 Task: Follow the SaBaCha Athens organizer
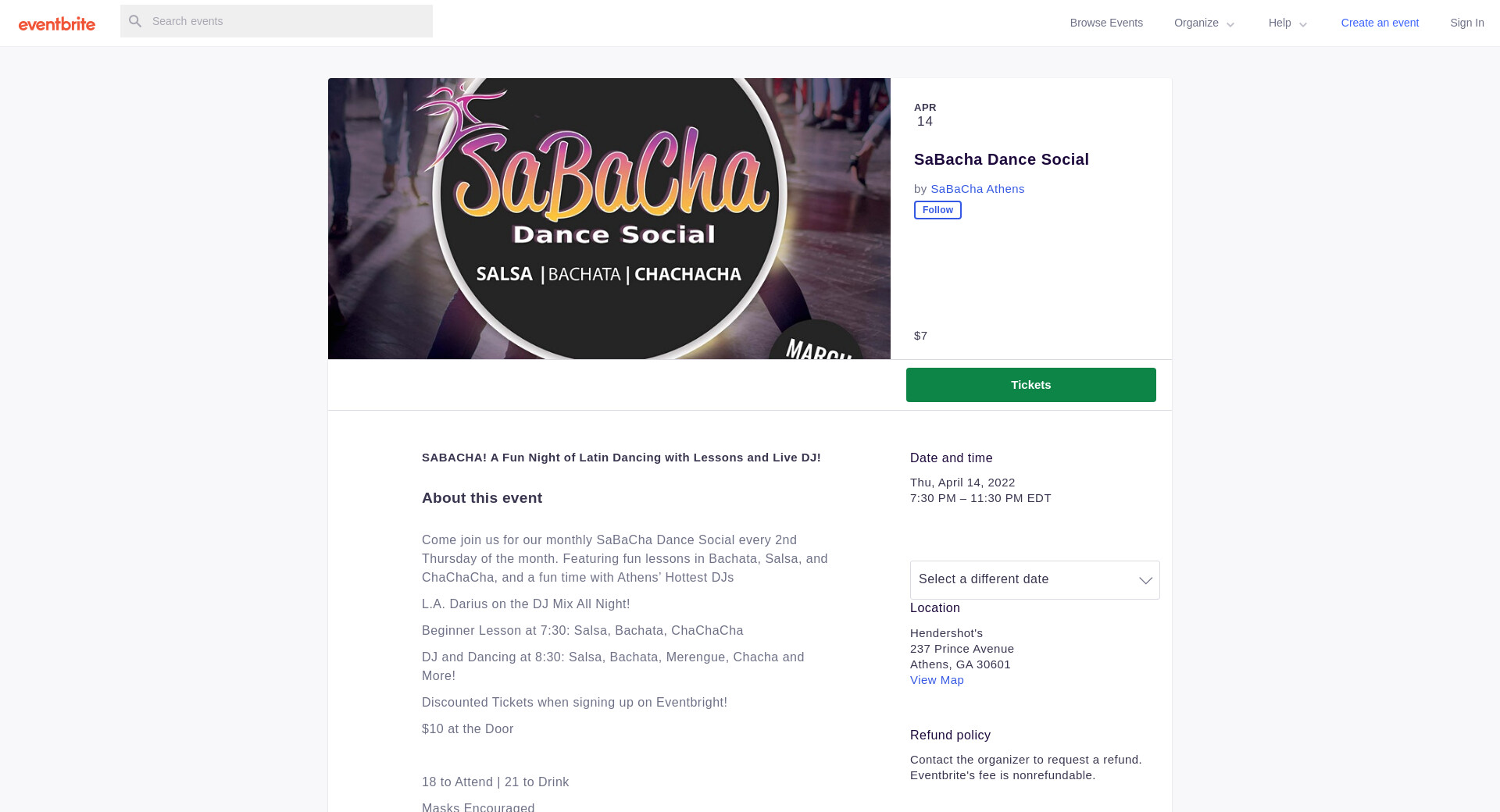937,210
